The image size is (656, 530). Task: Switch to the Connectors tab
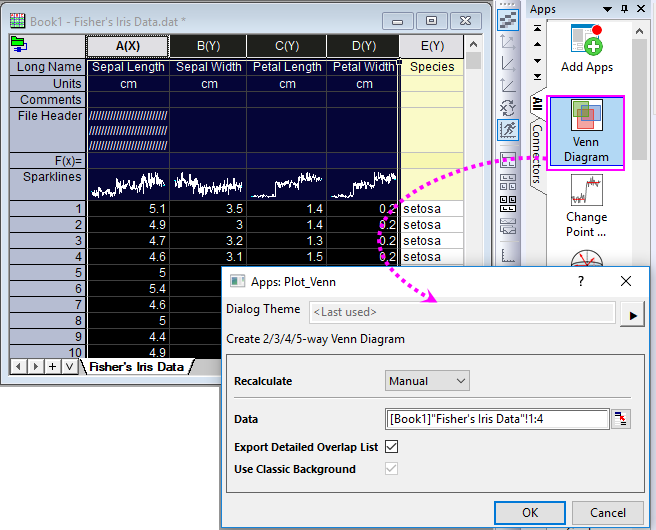coord(537,155)
